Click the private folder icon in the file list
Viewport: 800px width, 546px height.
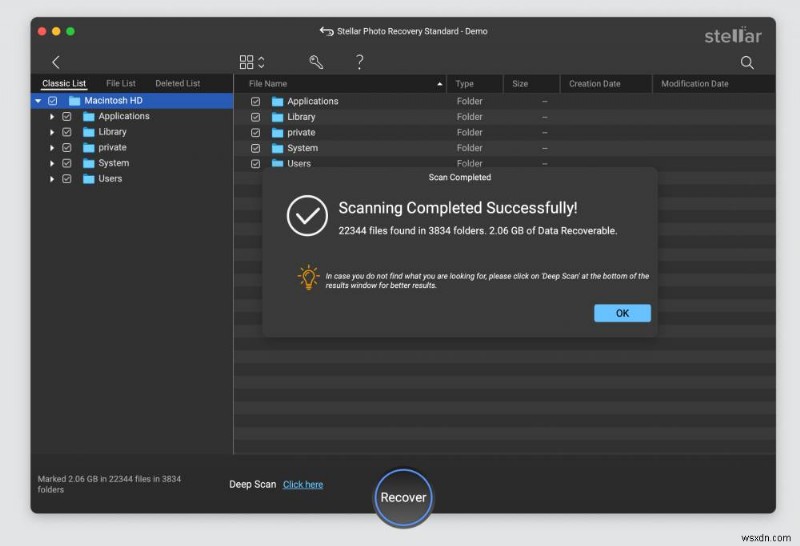tap(278, 133)
